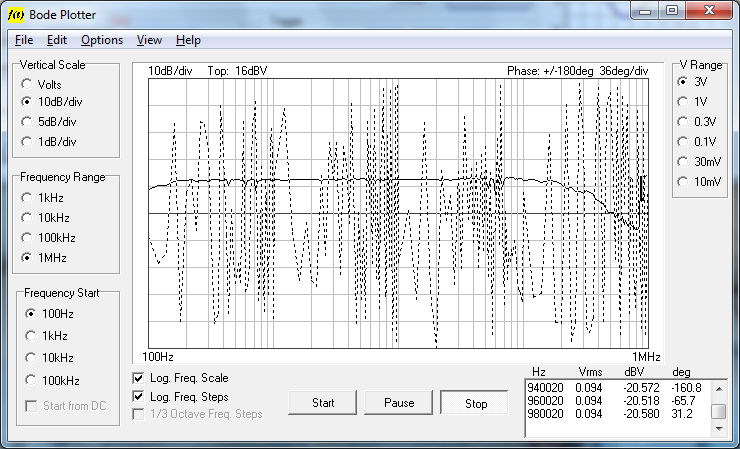
Task: Click the results list scrollbar thumb
Action: click(719, 411)
